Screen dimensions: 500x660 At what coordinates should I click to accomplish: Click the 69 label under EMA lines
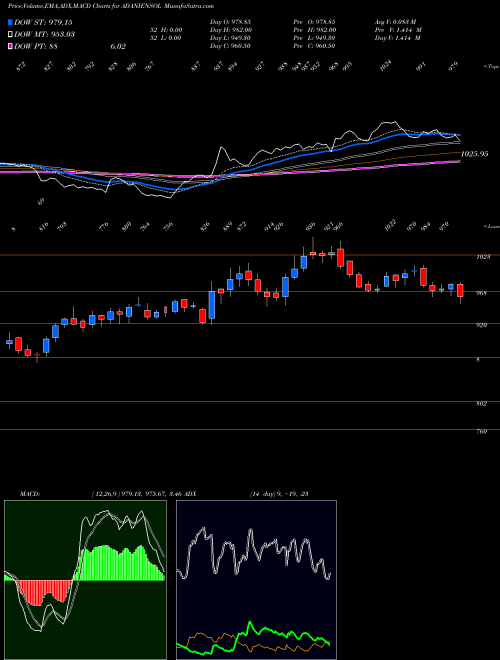41,202
